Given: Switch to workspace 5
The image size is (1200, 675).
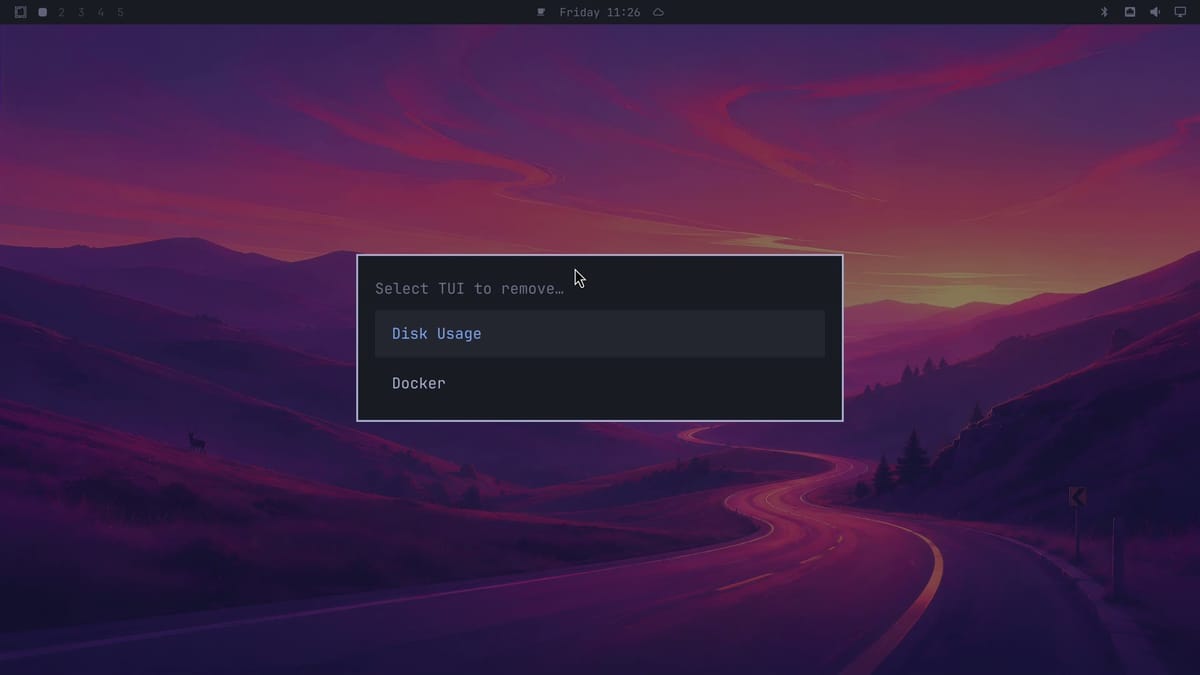Looking at the screenshot, I should [x=121, y=12].
